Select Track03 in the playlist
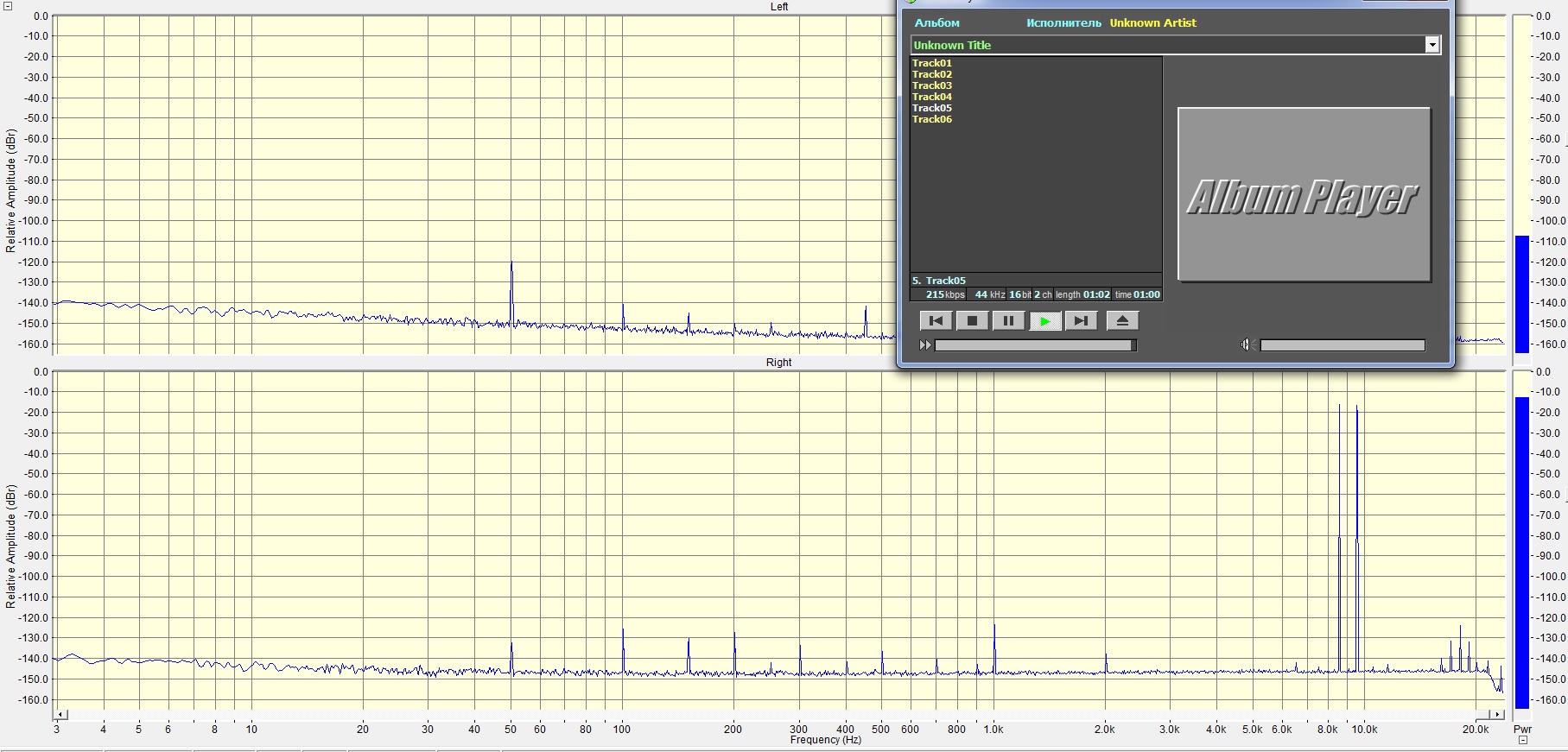The image size is (1568, 752). [x=932, y=85]
